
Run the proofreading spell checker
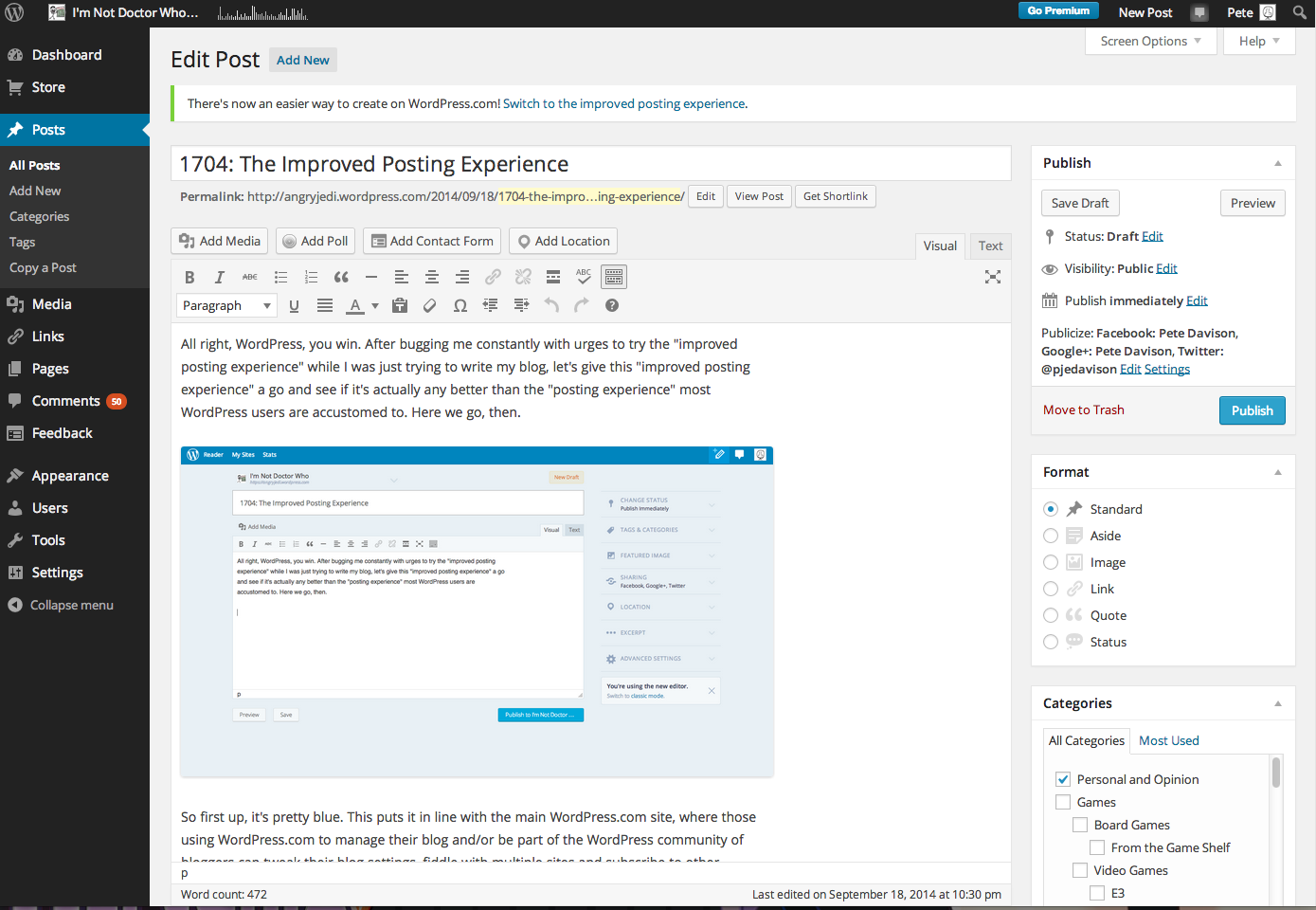point(583,276)
